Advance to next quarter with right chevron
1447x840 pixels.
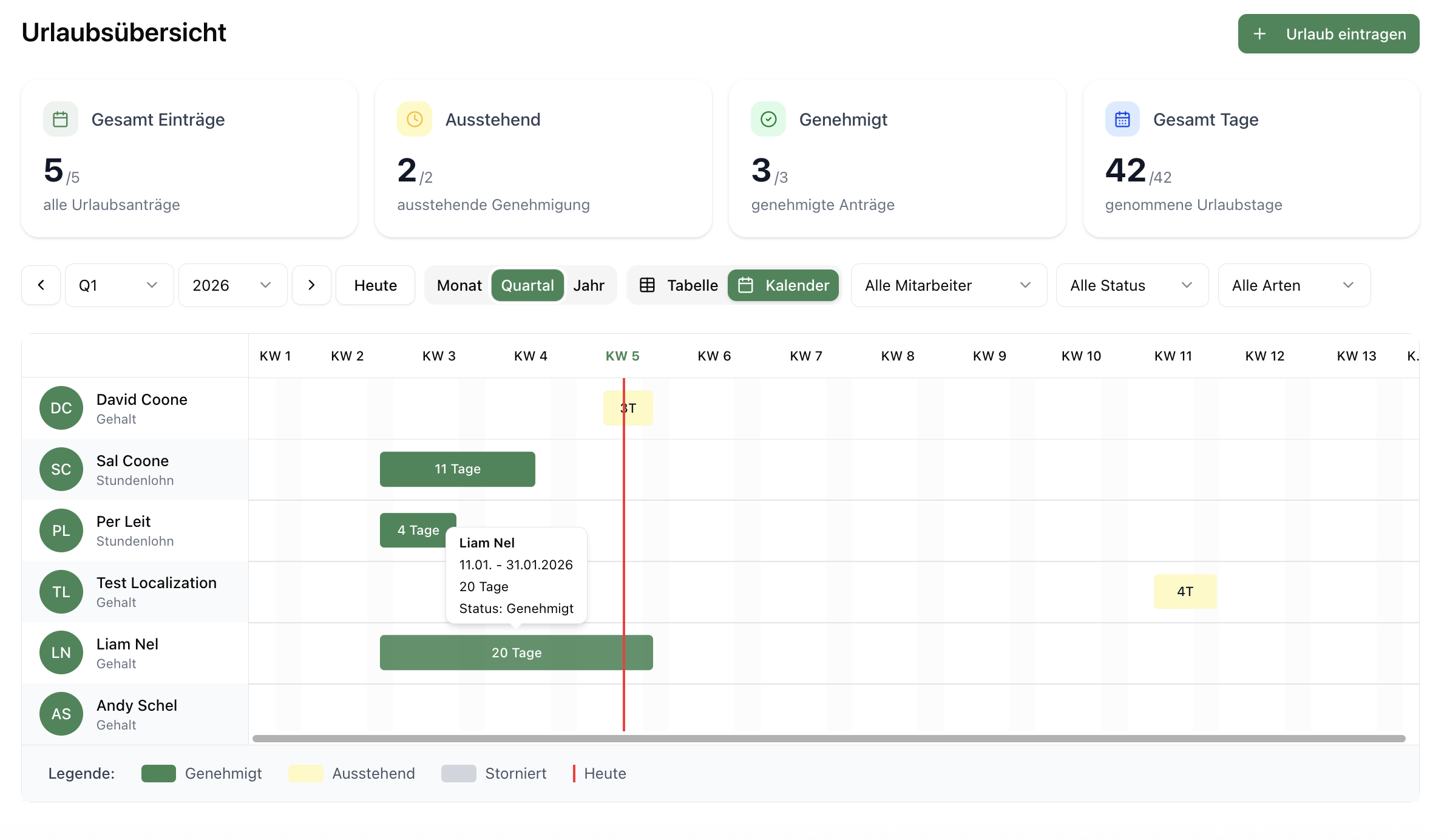pyautogui.click(x=311, y=285)
